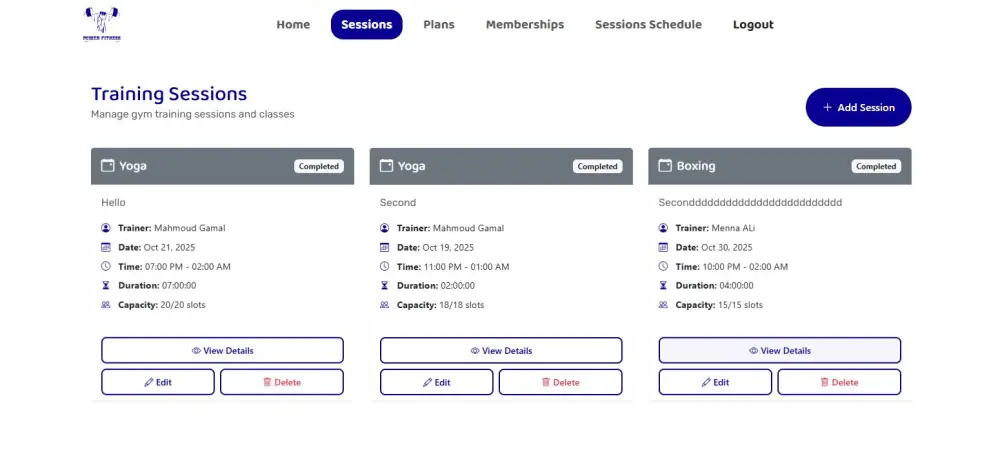Click 'Duration: 02:00:00' text

436,286
